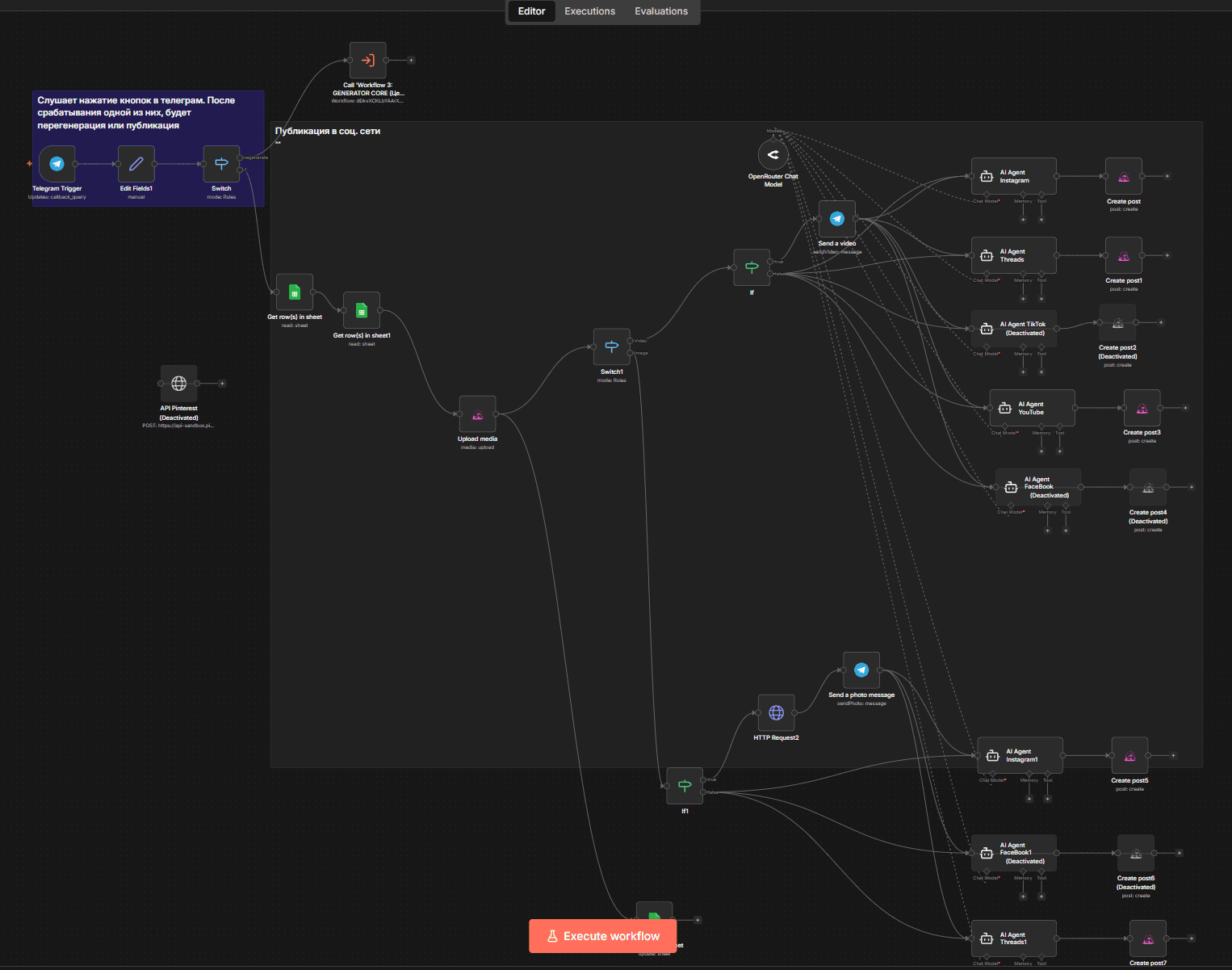Click the Telegram Trigger node icon
The width and height of the screenshot is (1232, 970).
pyautogui.click(x=57, y=164)
